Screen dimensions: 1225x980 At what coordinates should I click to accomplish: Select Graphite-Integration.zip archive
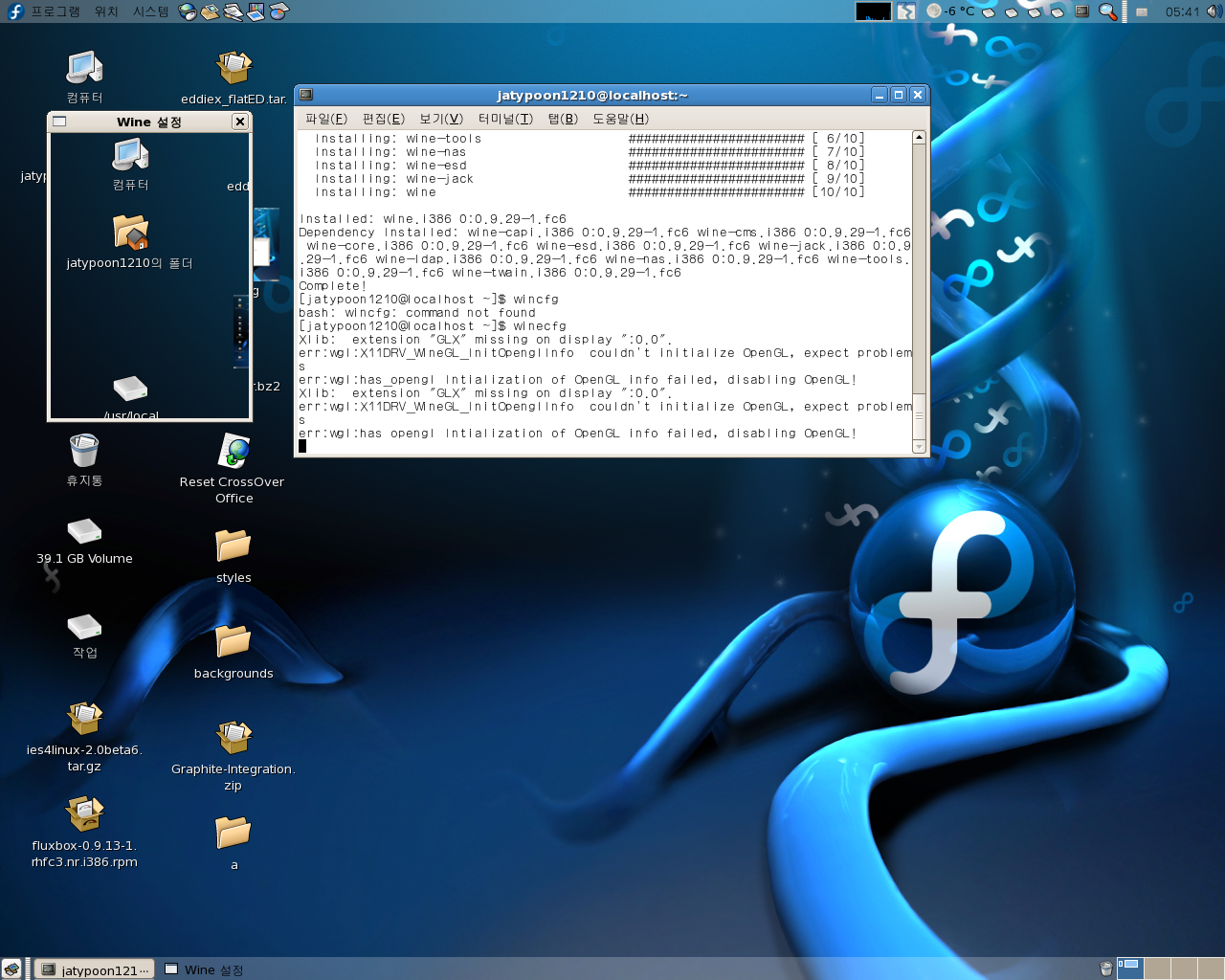click(234, 756)
